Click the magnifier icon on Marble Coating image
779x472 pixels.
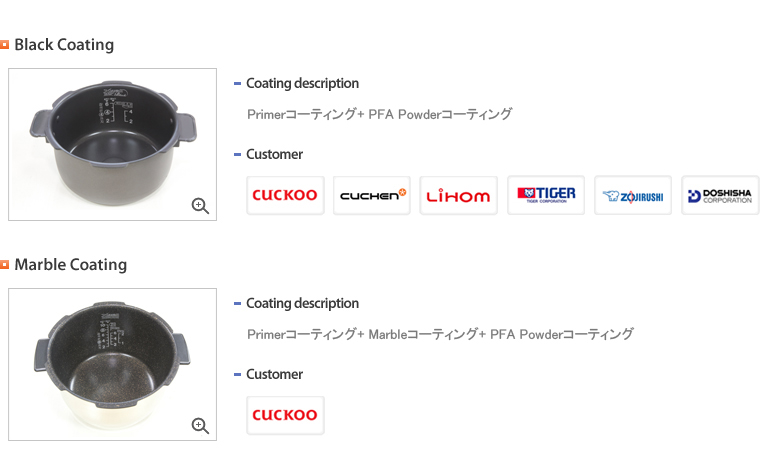pyautogui.click(x=200, y=426)
